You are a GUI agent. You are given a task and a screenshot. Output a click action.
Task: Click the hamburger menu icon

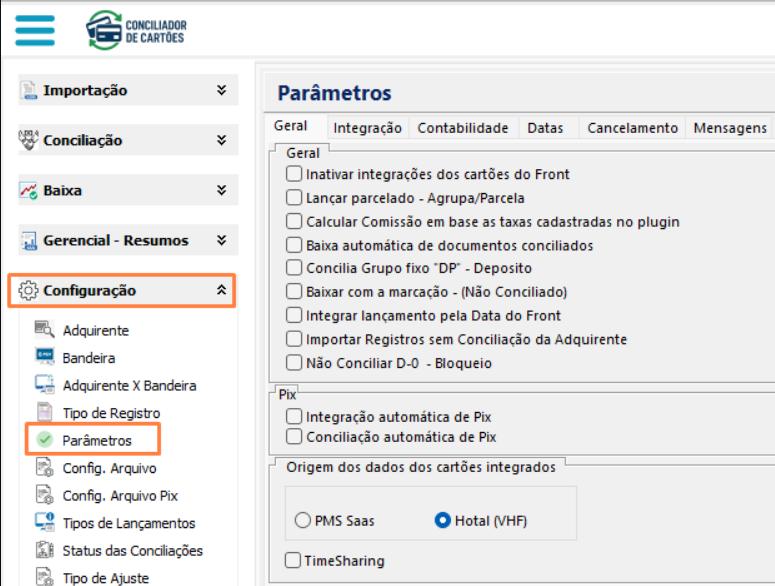(x=35, y=27)
